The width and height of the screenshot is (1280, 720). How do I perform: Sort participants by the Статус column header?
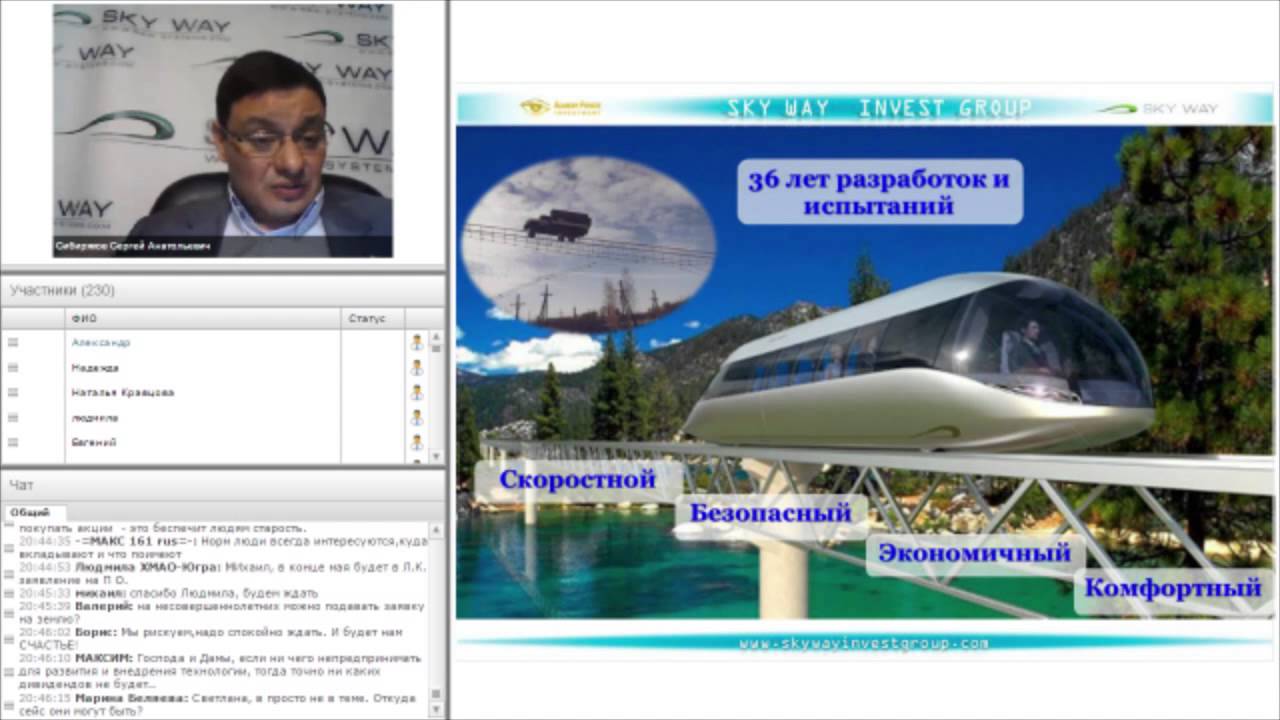click(372, 319)
